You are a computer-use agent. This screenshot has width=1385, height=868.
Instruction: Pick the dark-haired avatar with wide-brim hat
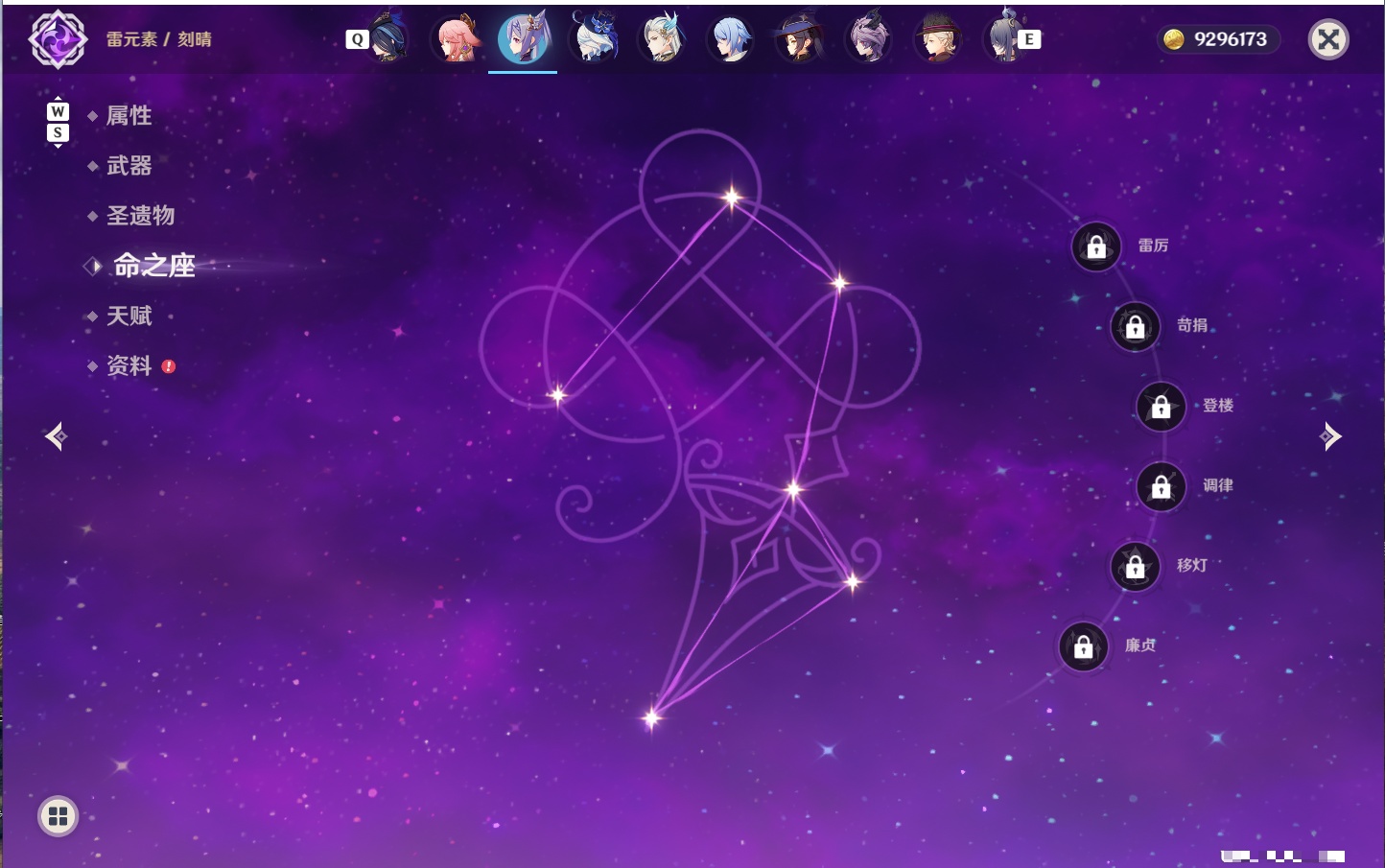[x=799, y=39]
